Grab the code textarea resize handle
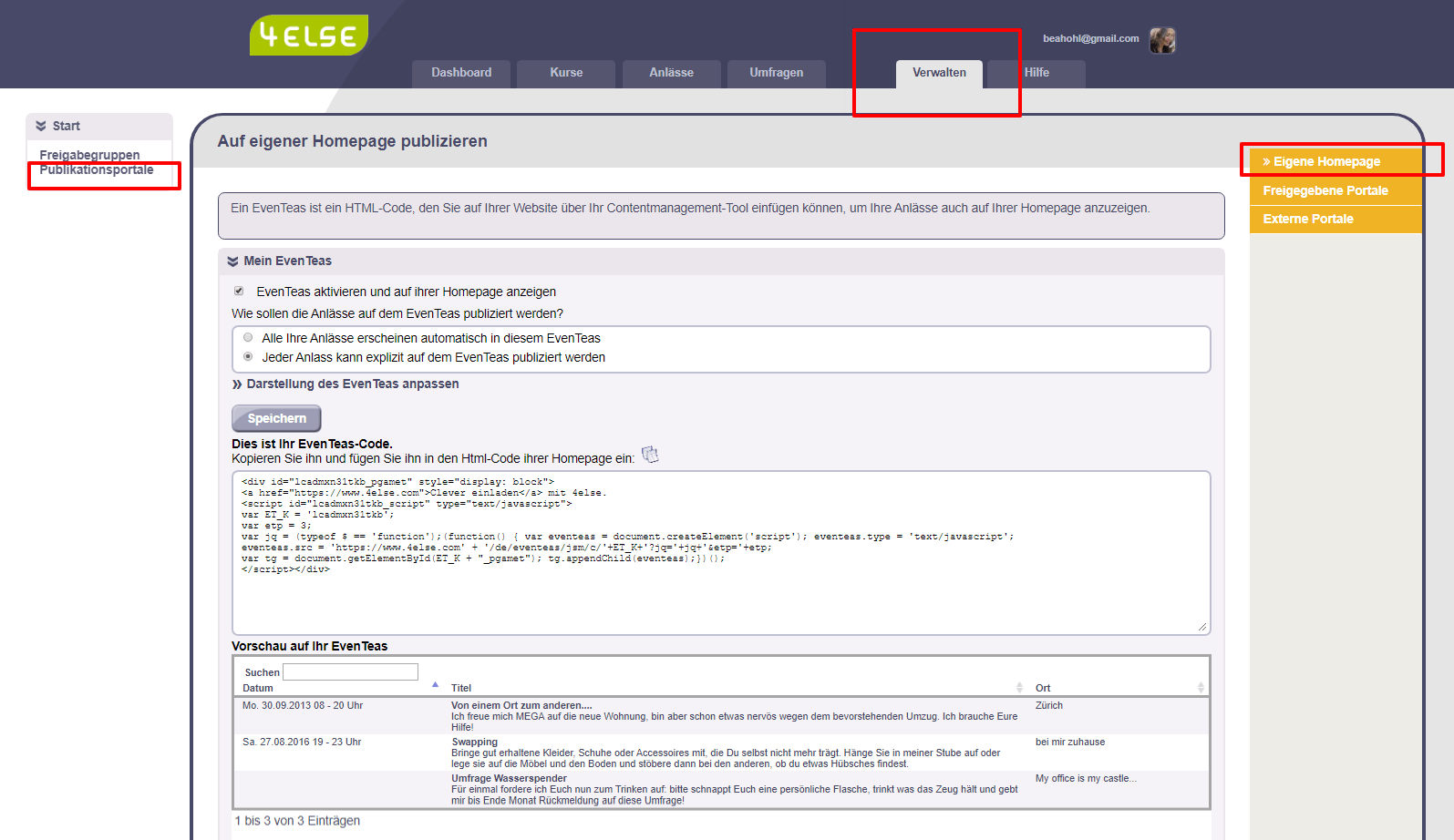 (x=1202, y=627)
